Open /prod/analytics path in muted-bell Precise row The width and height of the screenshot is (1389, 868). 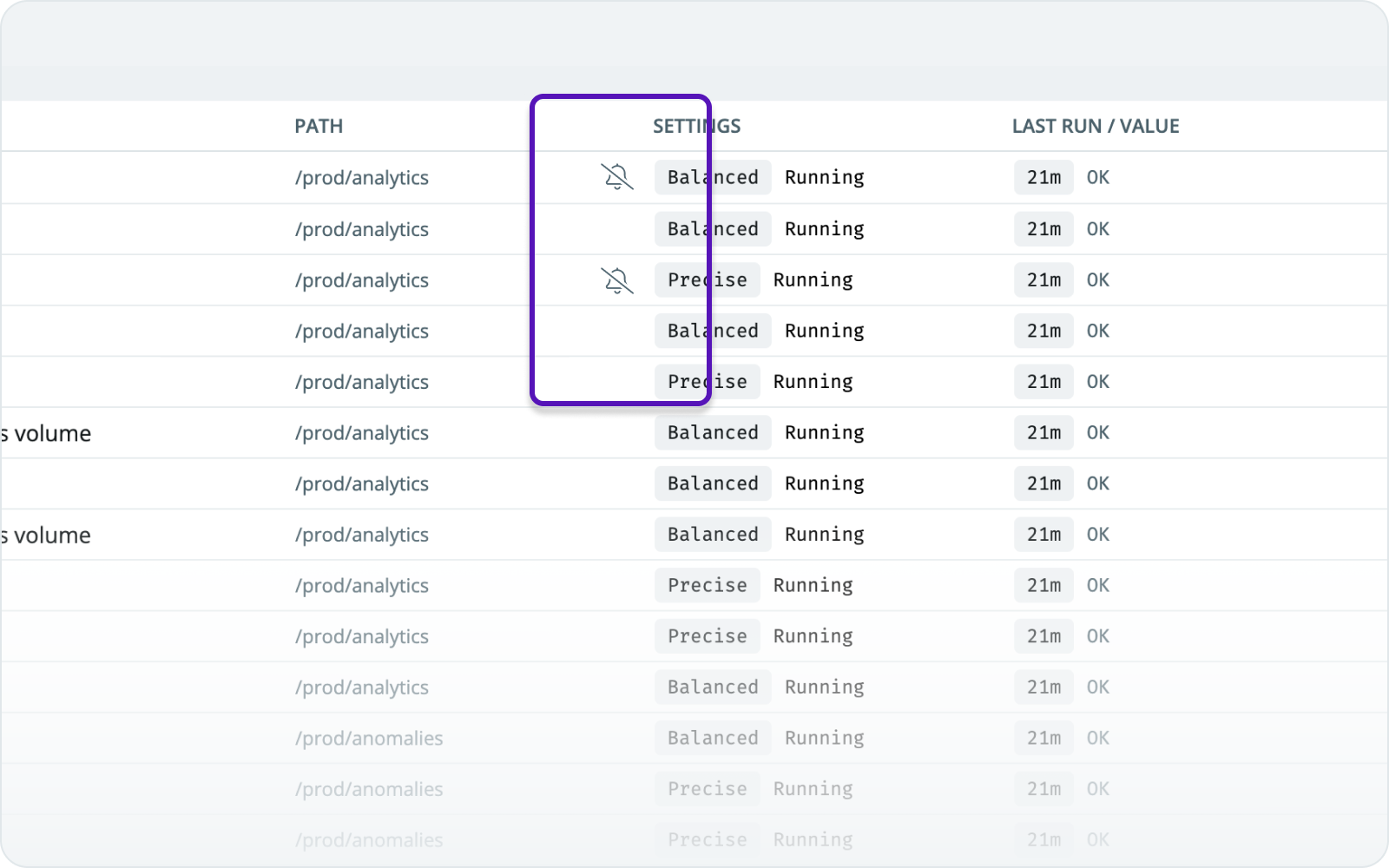coord(362,280)
